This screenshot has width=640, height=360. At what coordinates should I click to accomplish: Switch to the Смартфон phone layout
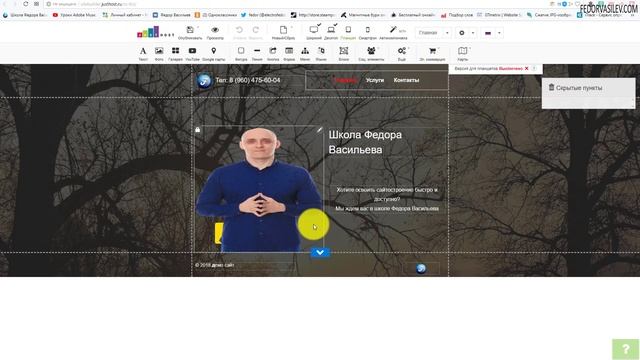368,30
